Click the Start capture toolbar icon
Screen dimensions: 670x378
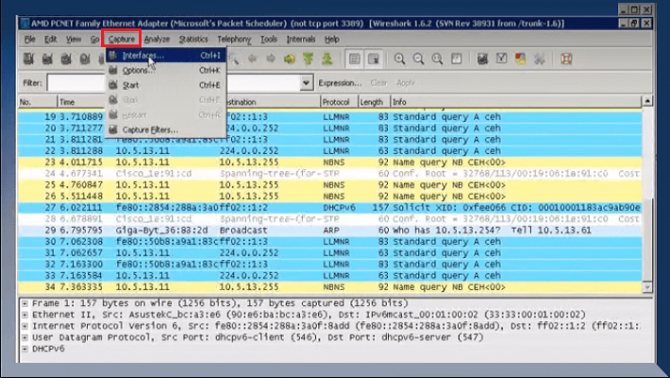[66, 59]
